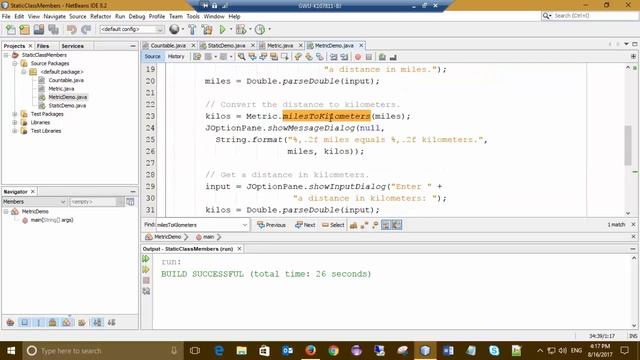
Task: Toggle Highlight Search in editor toolbar
Action: tap(274, 57)
